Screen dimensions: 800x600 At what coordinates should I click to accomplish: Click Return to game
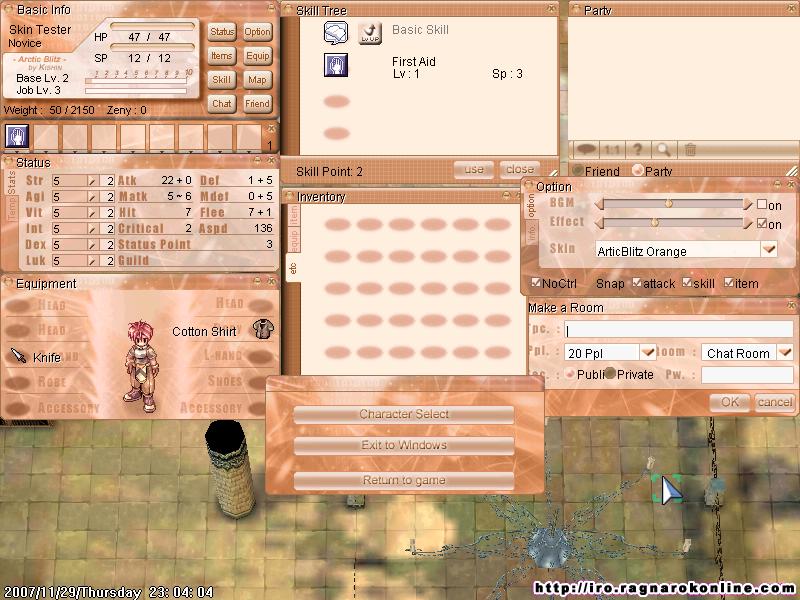404,480
